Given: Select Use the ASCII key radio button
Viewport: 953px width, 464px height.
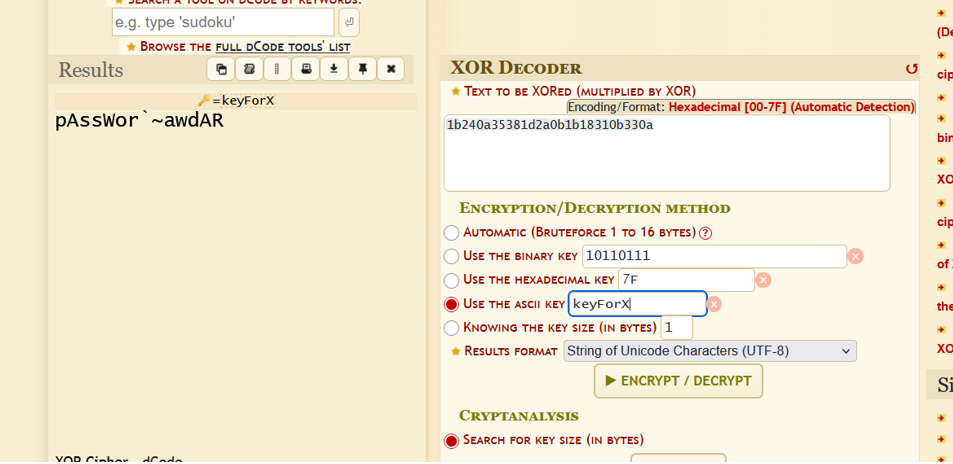Looking at the screenshot, I should [451, 304].
